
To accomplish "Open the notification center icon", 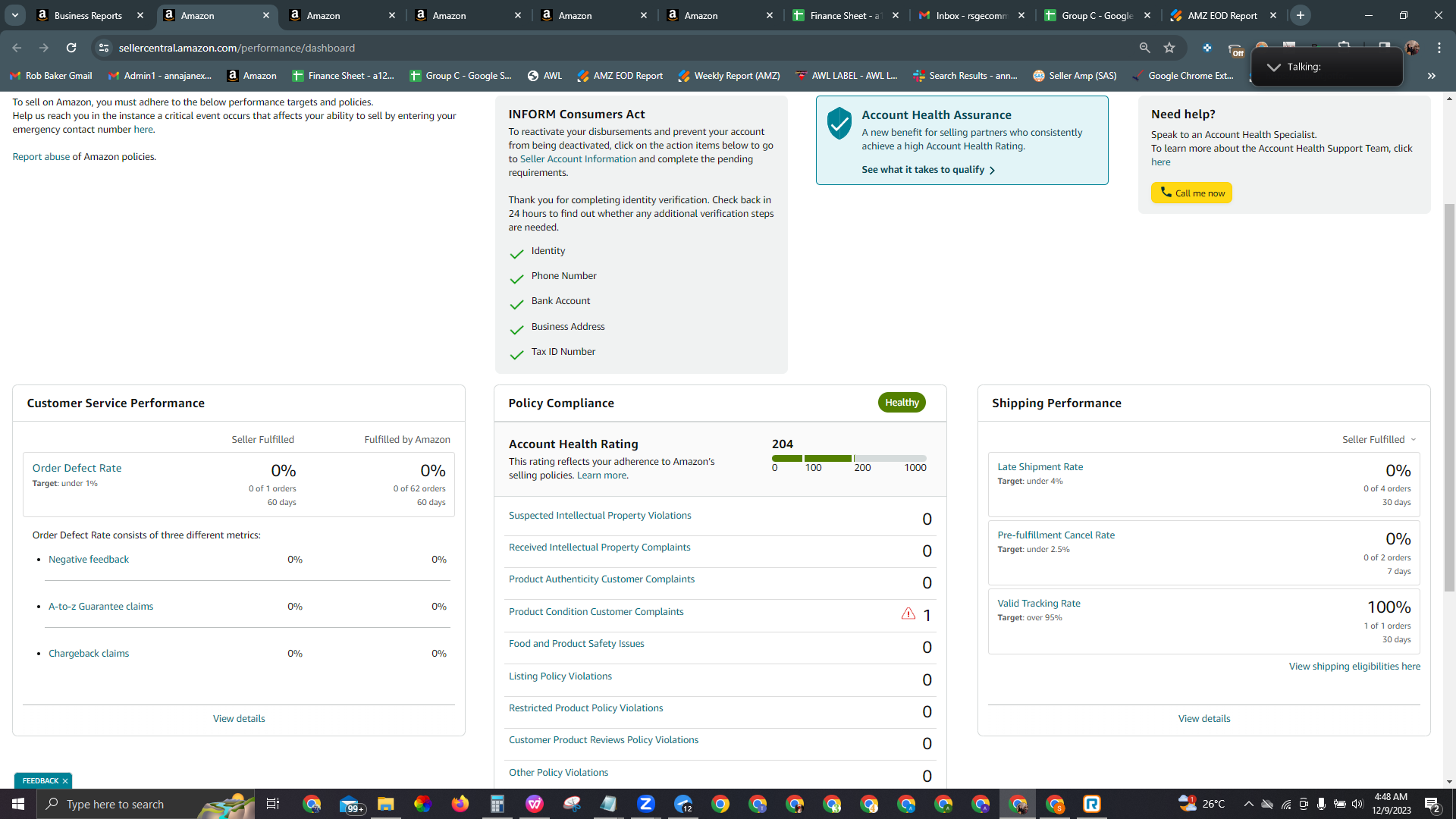I will (x=1432, y=804).
